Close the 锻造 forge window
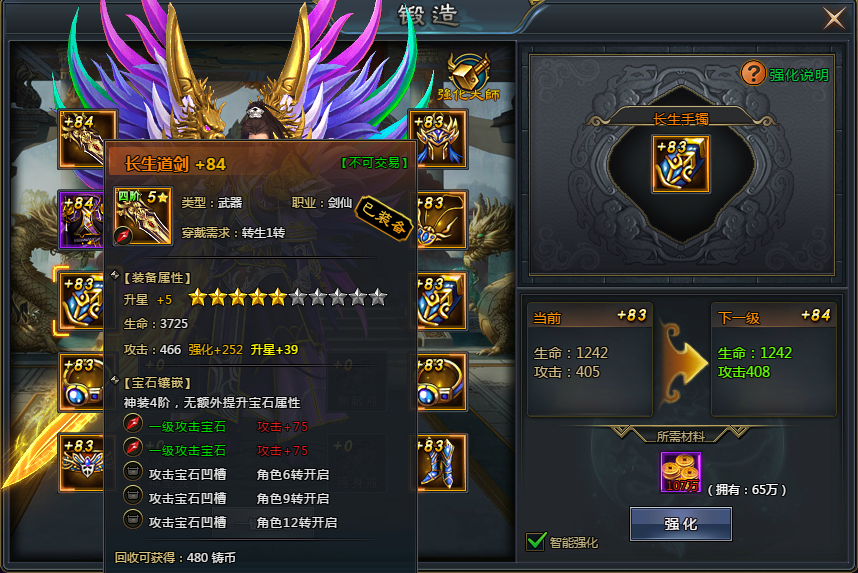 834,18
